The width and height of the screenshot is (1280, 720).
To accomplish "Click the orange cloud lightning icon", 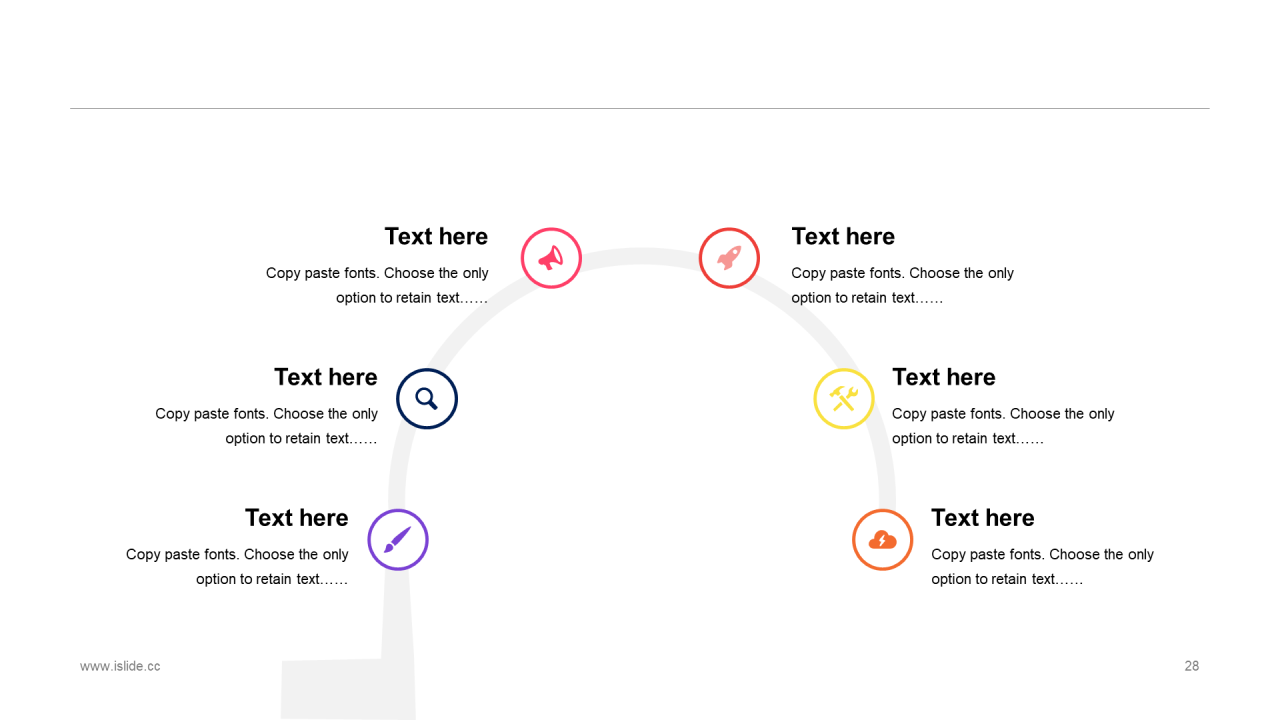I will point(883,540).
